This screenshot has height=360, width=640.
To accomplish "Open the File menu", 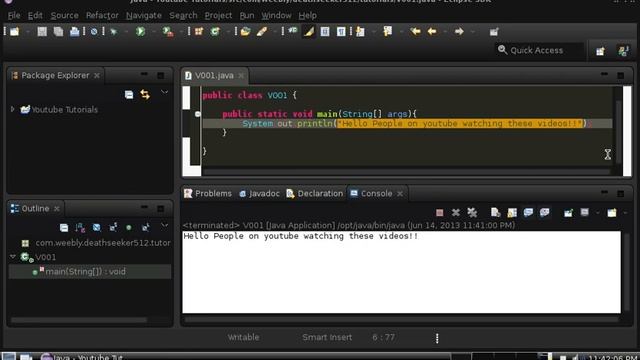I will point(14,16).
